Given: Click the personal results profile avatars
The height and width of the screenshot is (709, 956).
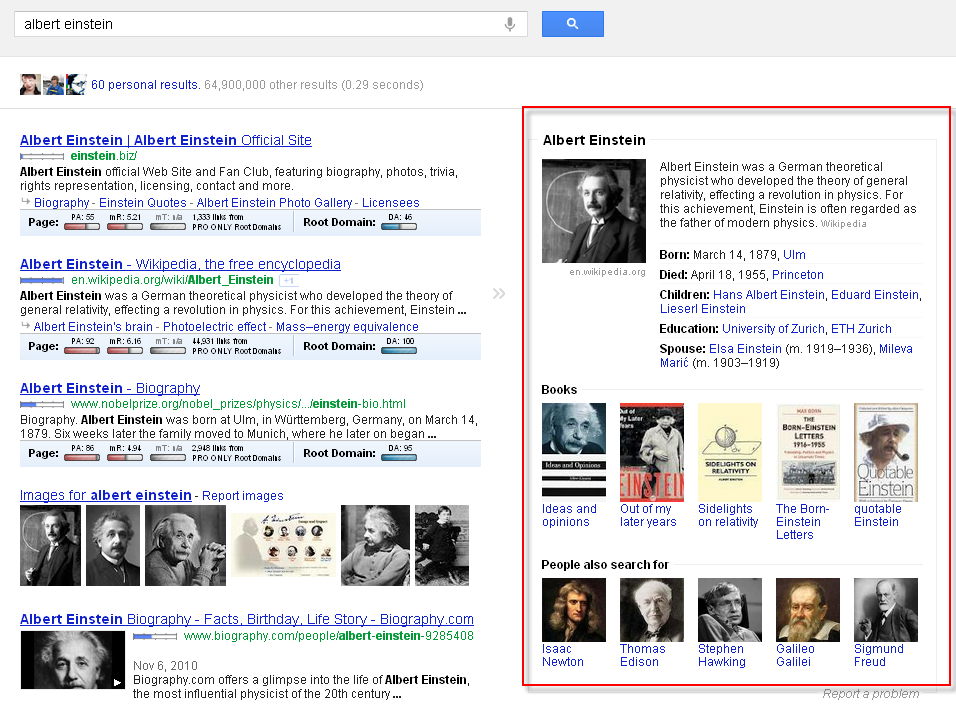Looking at the screenshot, I should [53, 85].
